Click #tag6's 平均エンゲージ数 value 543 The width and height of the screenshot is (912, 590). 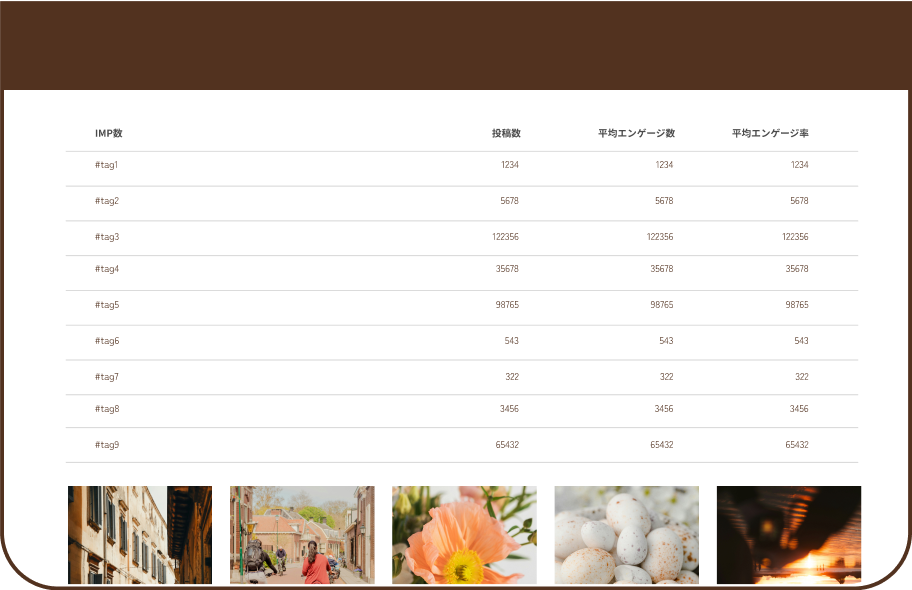[x=667, y=341]
